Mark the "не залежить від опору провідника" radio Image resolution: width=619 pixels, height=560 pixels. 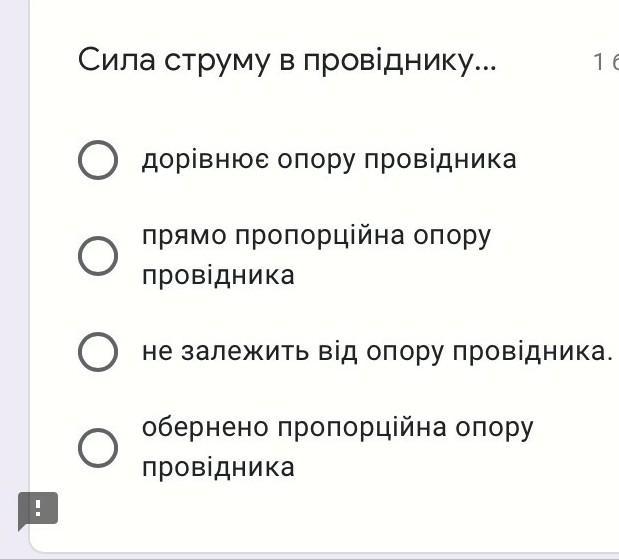point(98,352)
